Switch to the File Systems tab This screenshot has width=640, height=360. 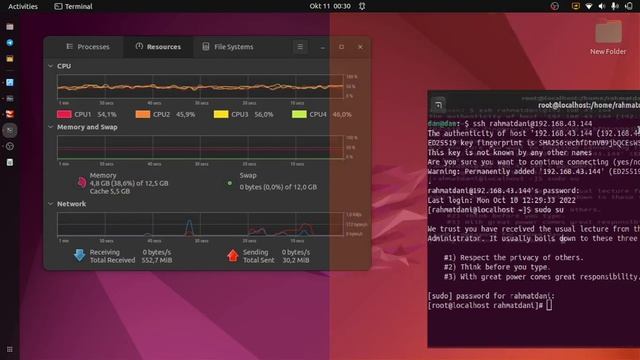click(x=228, y=47)
